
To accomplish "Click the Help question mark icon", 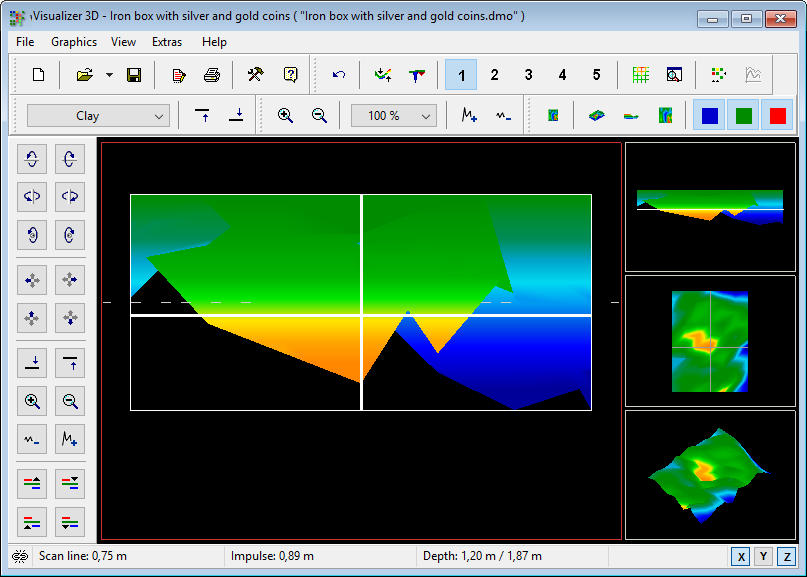I will 290,75.
